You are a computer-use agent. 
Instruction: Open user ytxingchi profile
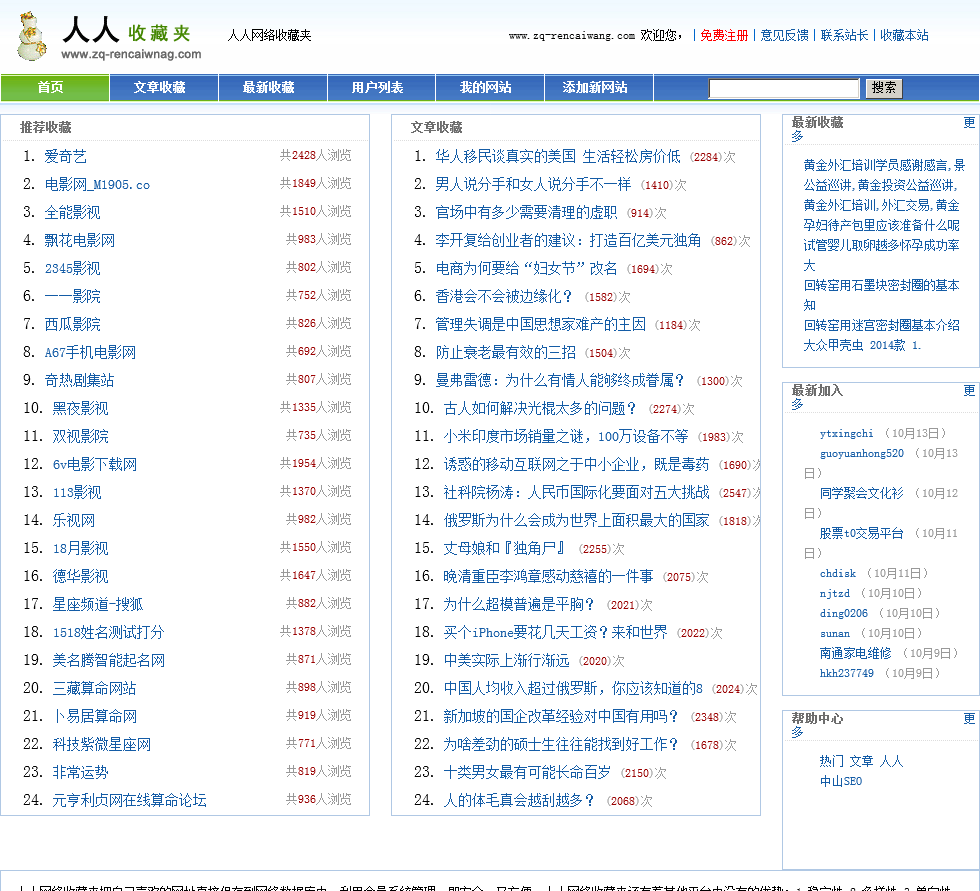point(846,434)
